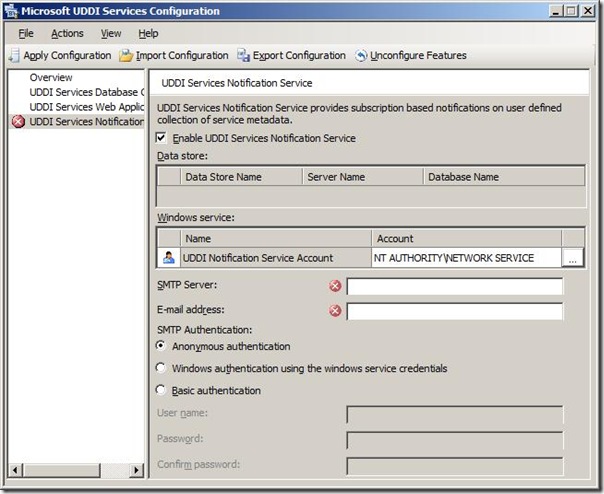Click the tree pane horizontal scrollbar thumb
This screenshot has height=494, width=604.
[x=61, y=470]
